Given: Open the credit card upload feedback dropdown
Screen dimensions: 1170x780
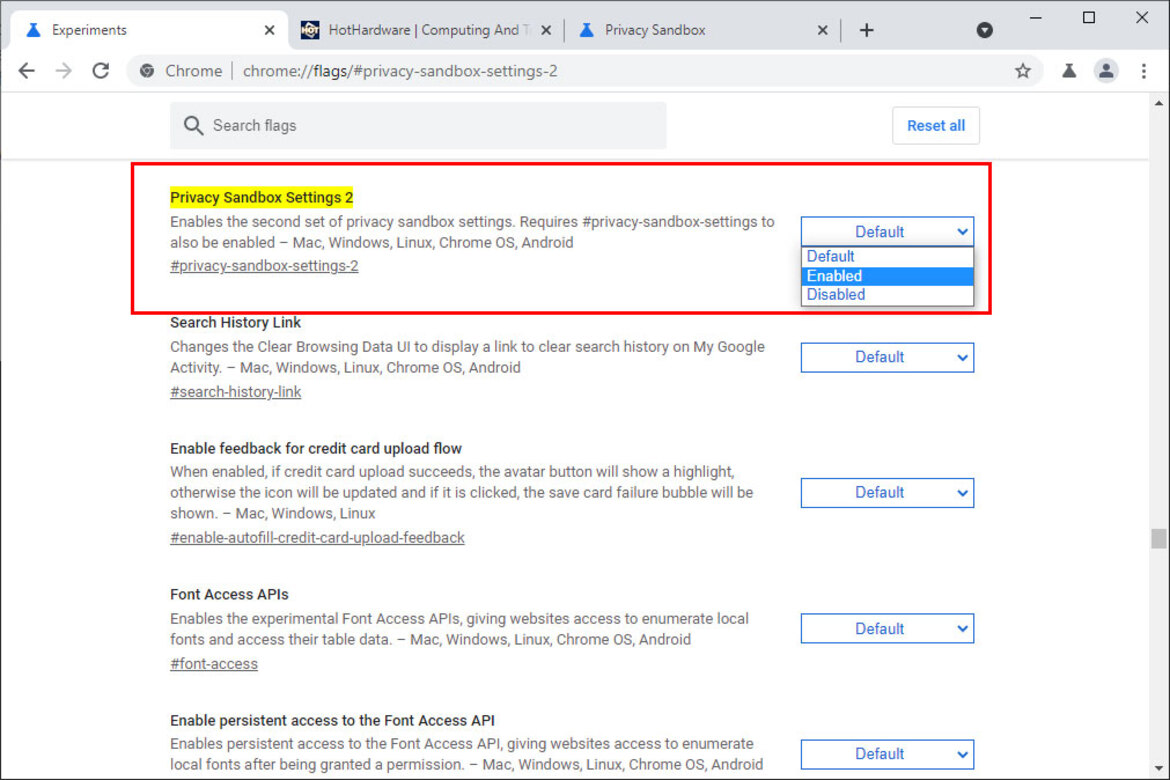Looking at the screenshot, I should [887, 493].
